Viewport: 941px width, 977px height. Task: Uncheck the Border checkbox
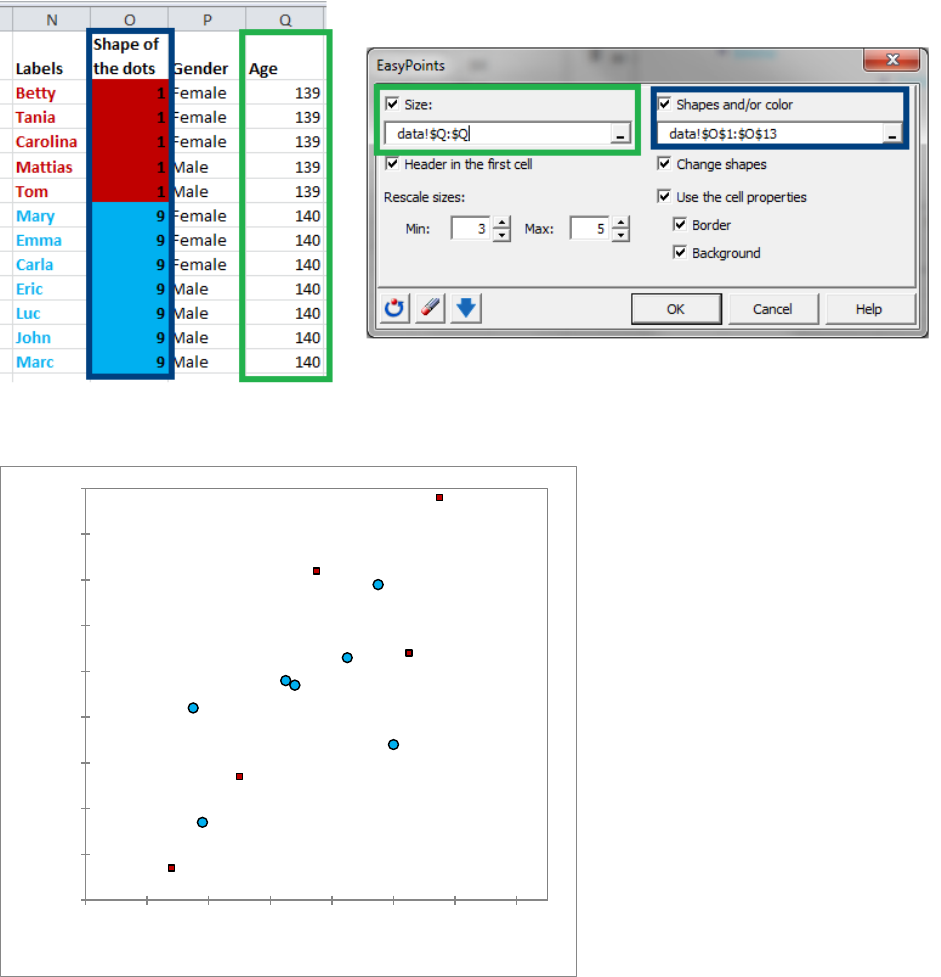(x=680, y=224)
